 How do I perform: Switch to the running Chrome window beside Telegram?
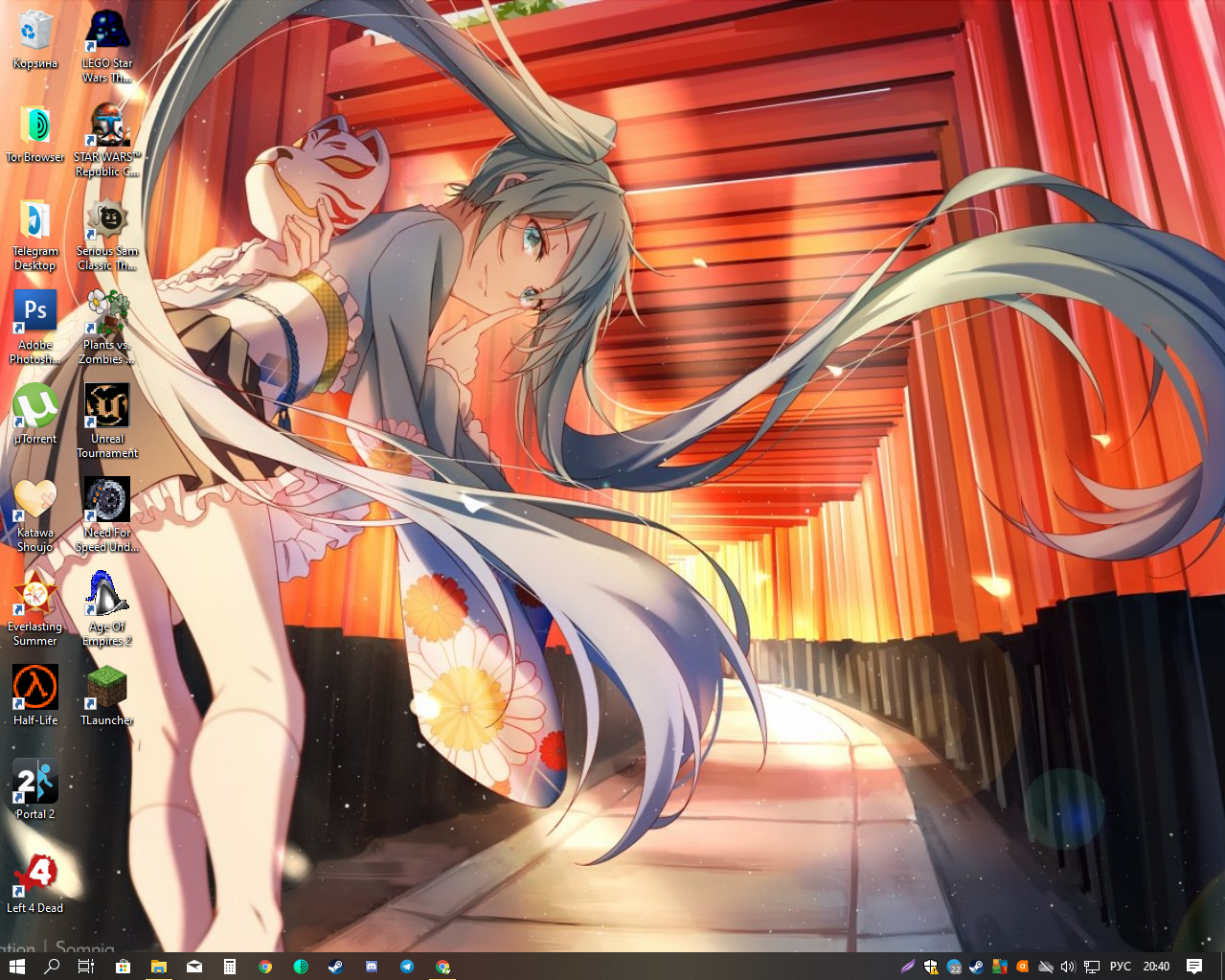click(x=442, y=967)
